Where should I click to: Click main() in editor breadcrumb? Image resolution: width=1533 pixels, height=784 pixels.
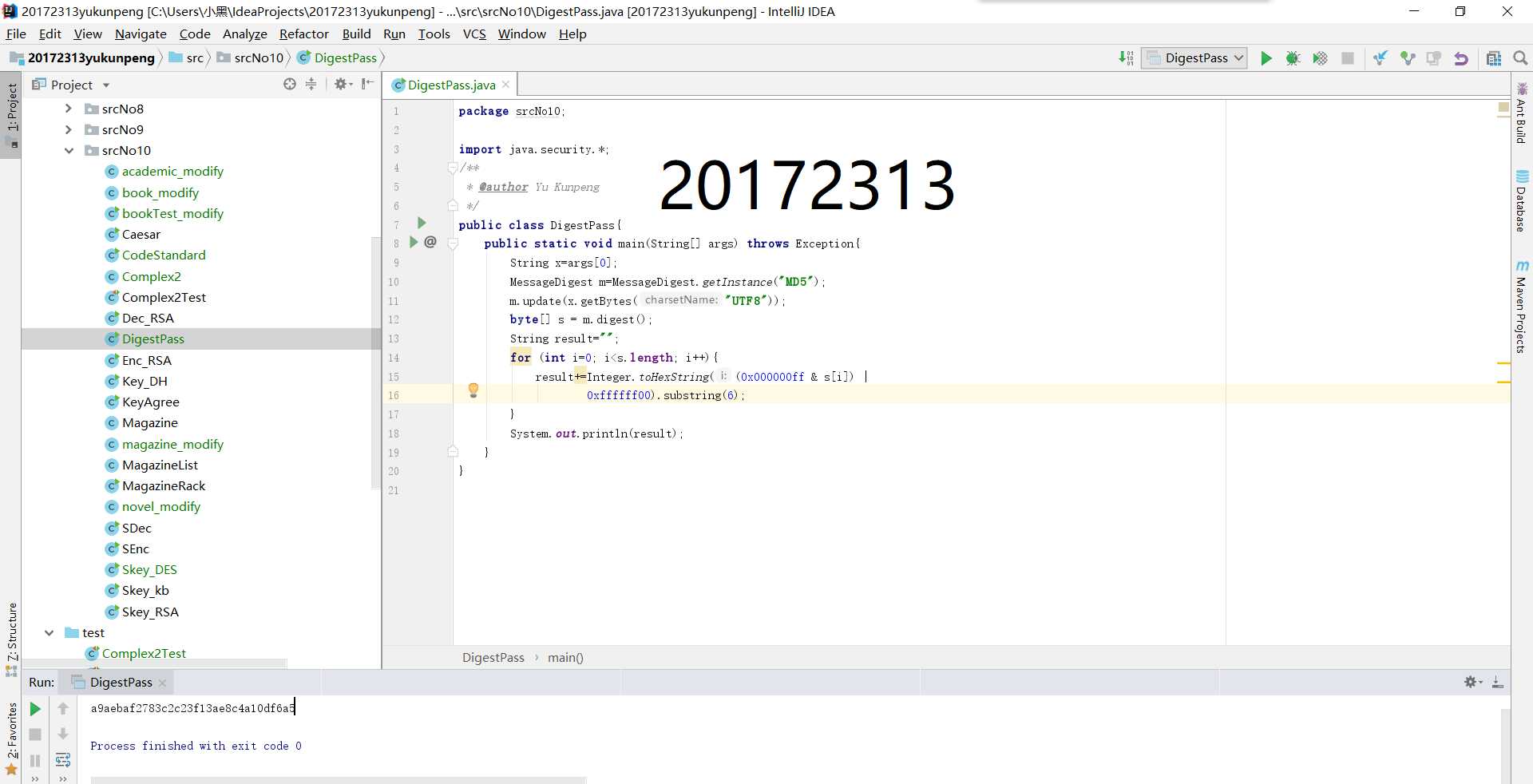(565, 658)
